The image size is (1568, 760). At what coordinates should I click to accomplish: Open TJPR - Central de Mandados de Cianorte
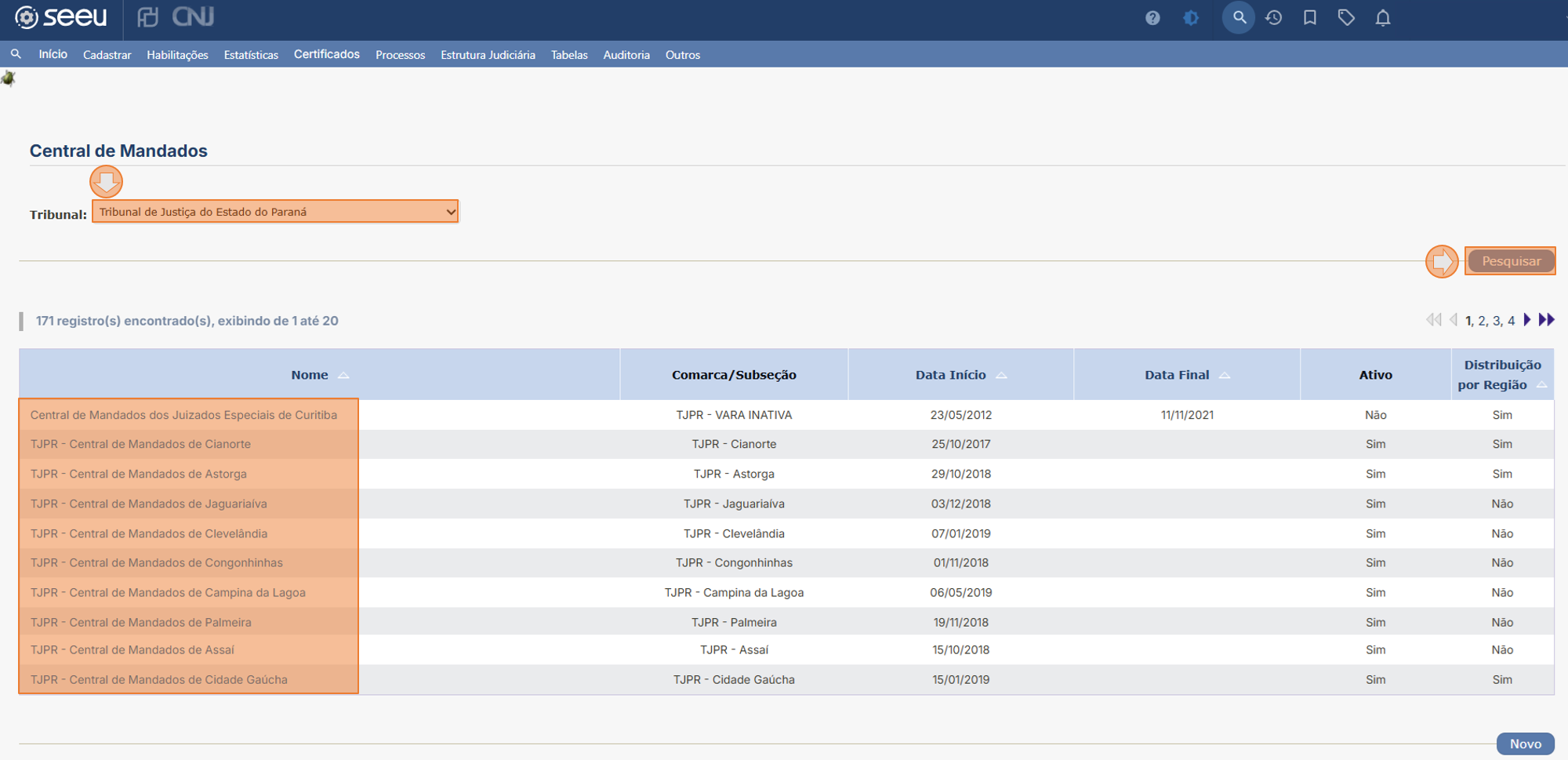pyautogui.click(x=140, y=444)
